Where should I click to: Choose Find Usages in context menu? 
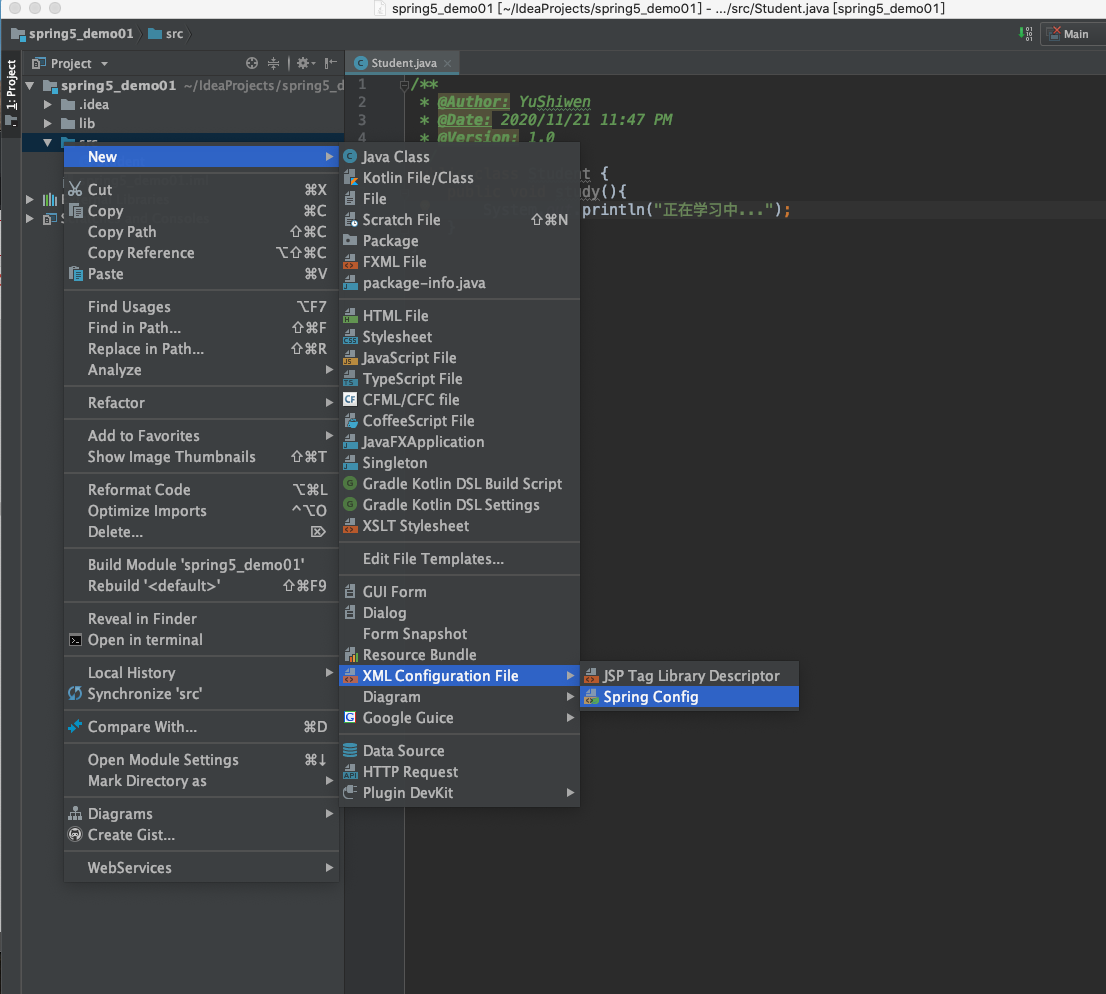tap(201, 307)
